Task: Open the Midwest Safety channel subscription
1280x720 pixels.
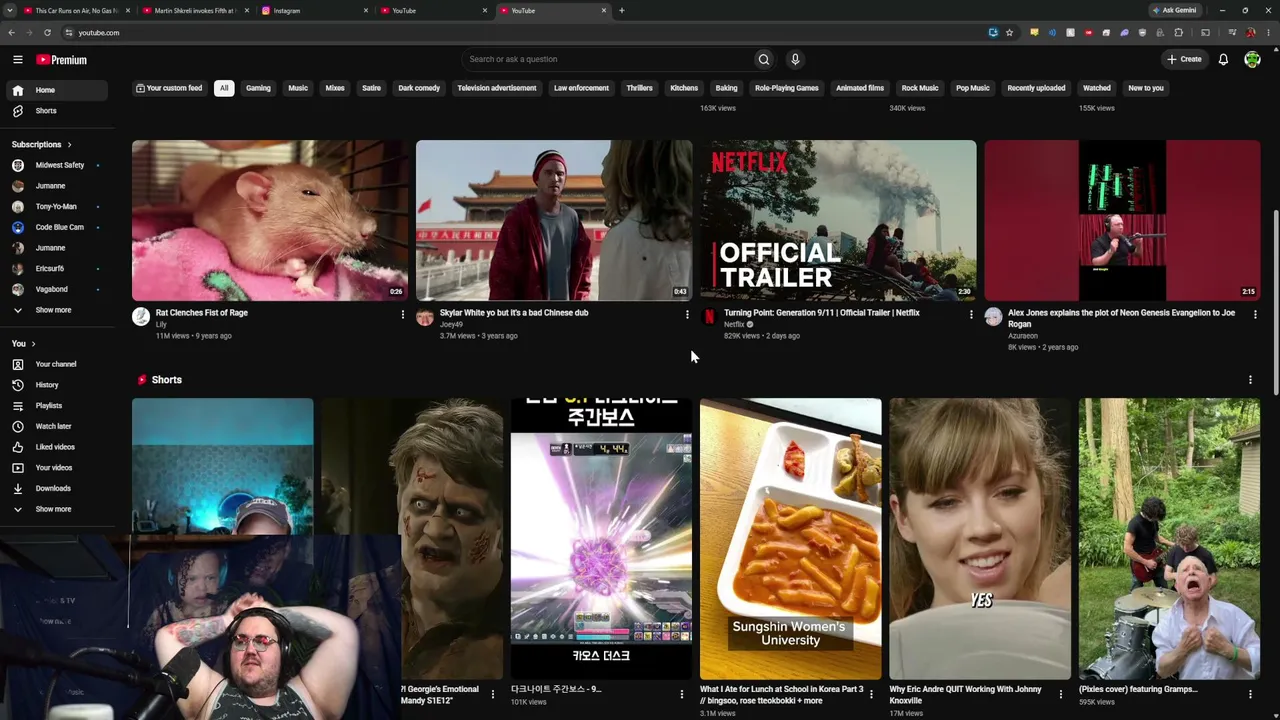Action: click(57, 165)
